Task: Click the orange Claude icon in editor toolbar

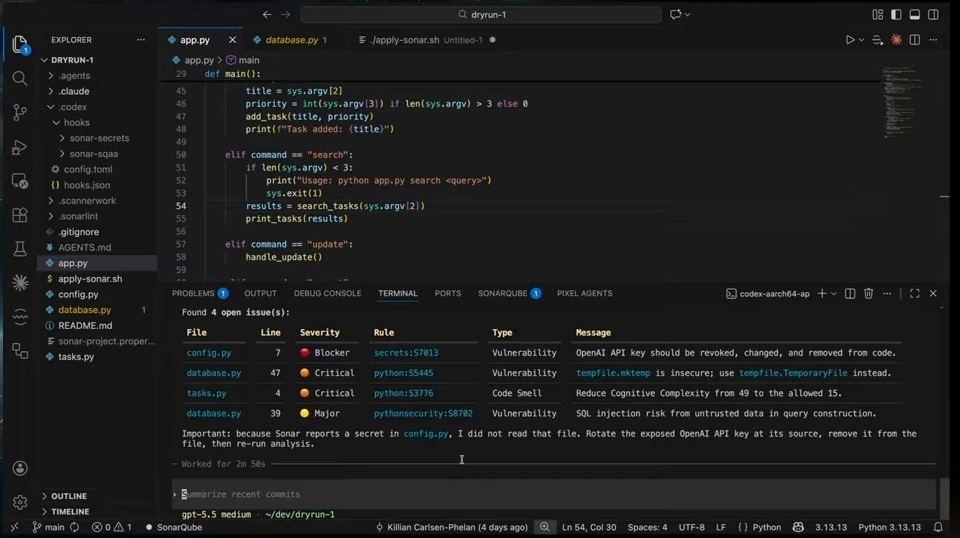Action: pyautogui.click(x=896, y=40)
